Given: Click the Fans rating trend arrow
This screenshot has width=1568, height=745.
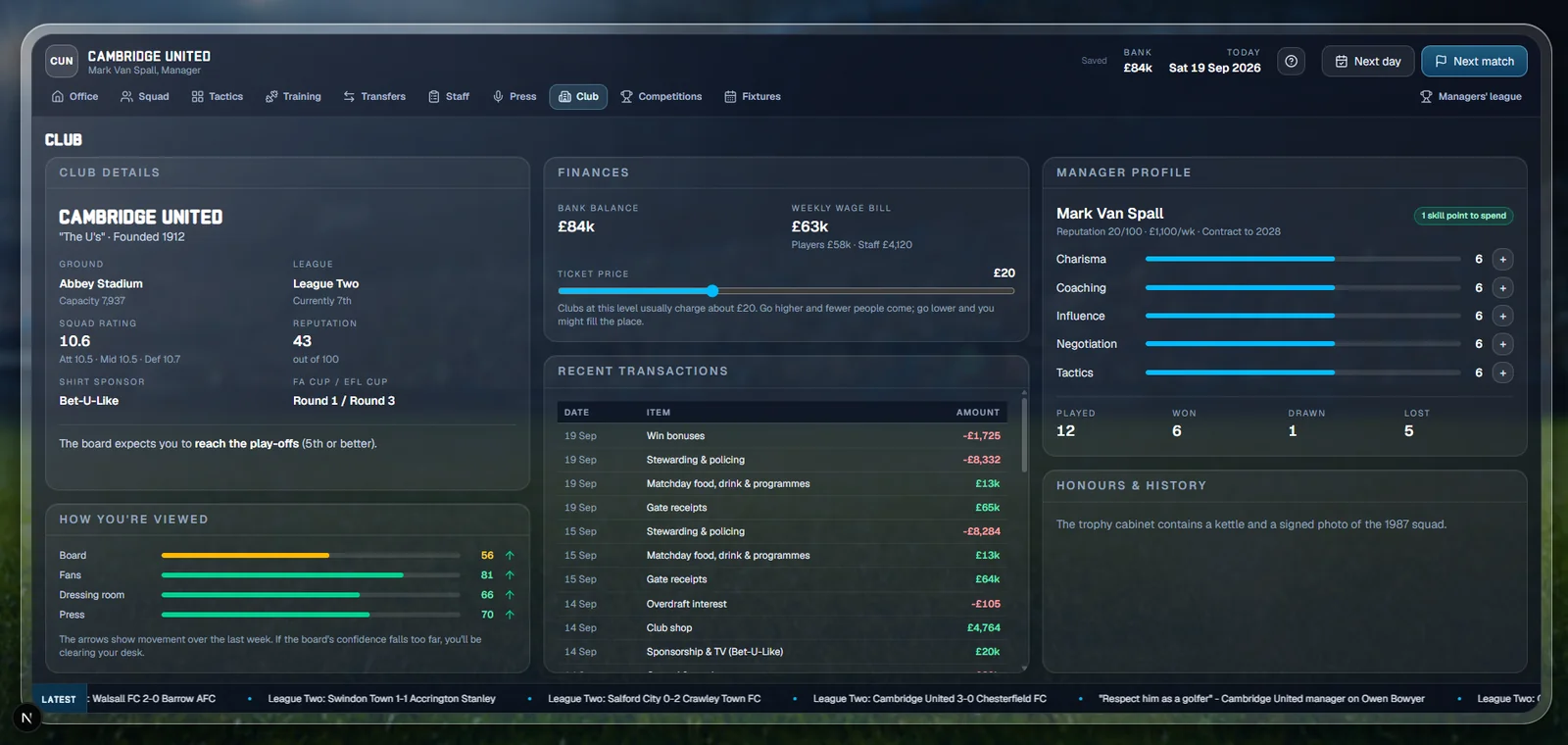Looking at the screenshot, I should pyautogui.click(x=510, y=575).
